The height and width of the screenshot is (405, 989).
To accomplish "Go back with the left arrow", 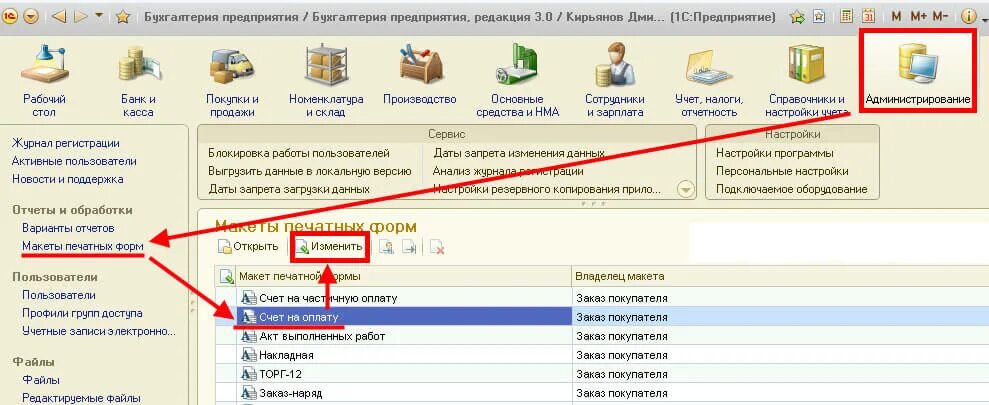I will point(59,17).
